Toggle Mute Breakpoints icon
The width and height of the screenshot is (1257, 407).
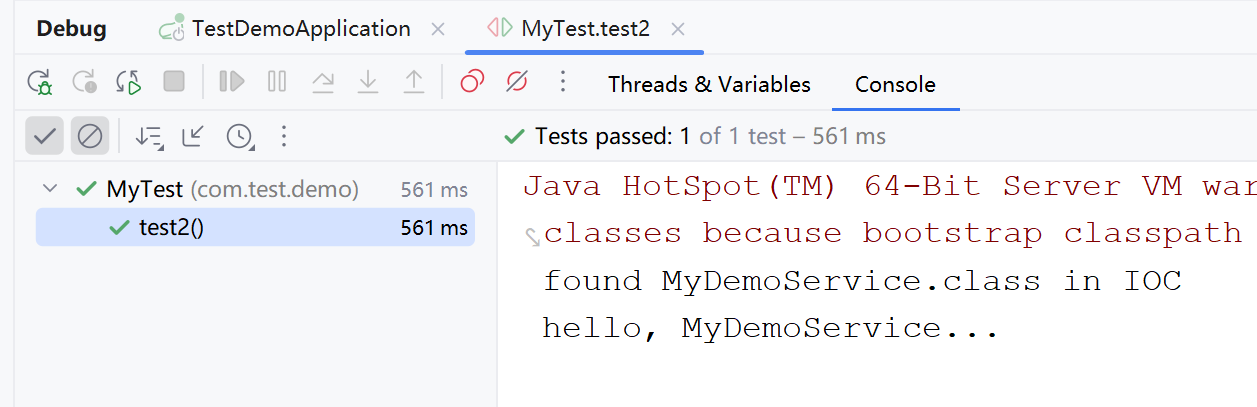pyautogui.click(x=517, y=82)
